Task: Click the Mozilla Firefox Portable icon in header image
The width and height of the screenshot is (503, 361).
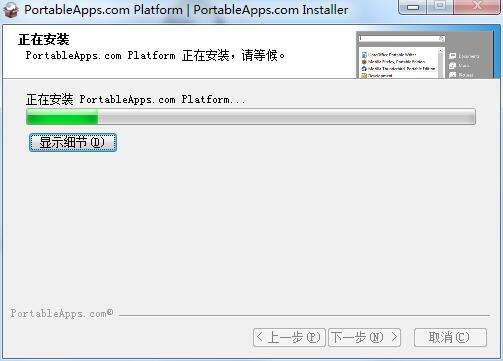Action: click(364, 62)
